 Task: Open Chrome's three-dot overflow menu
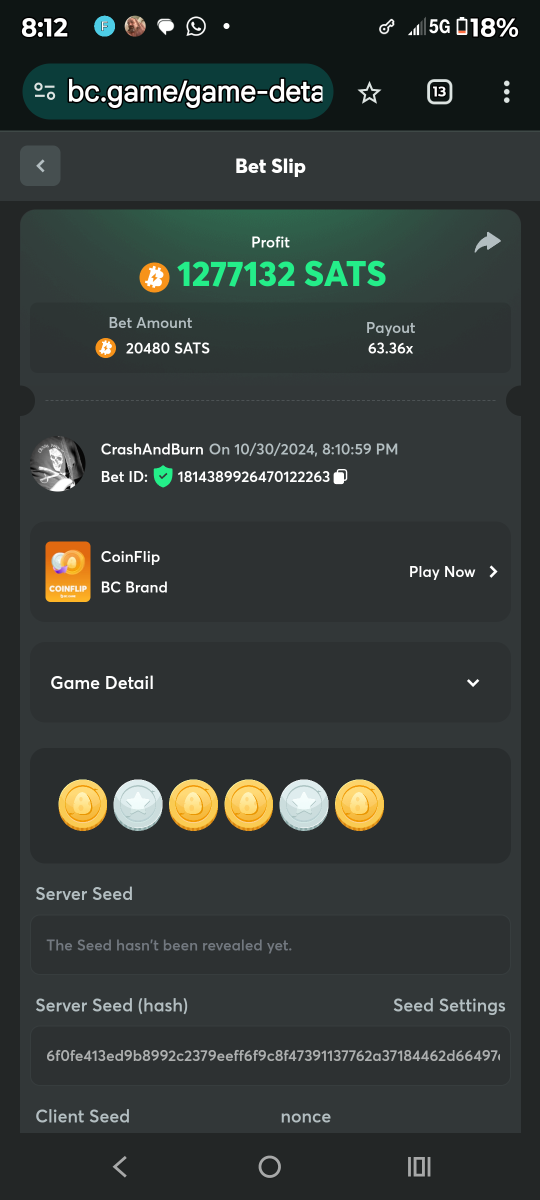(507, 93)
